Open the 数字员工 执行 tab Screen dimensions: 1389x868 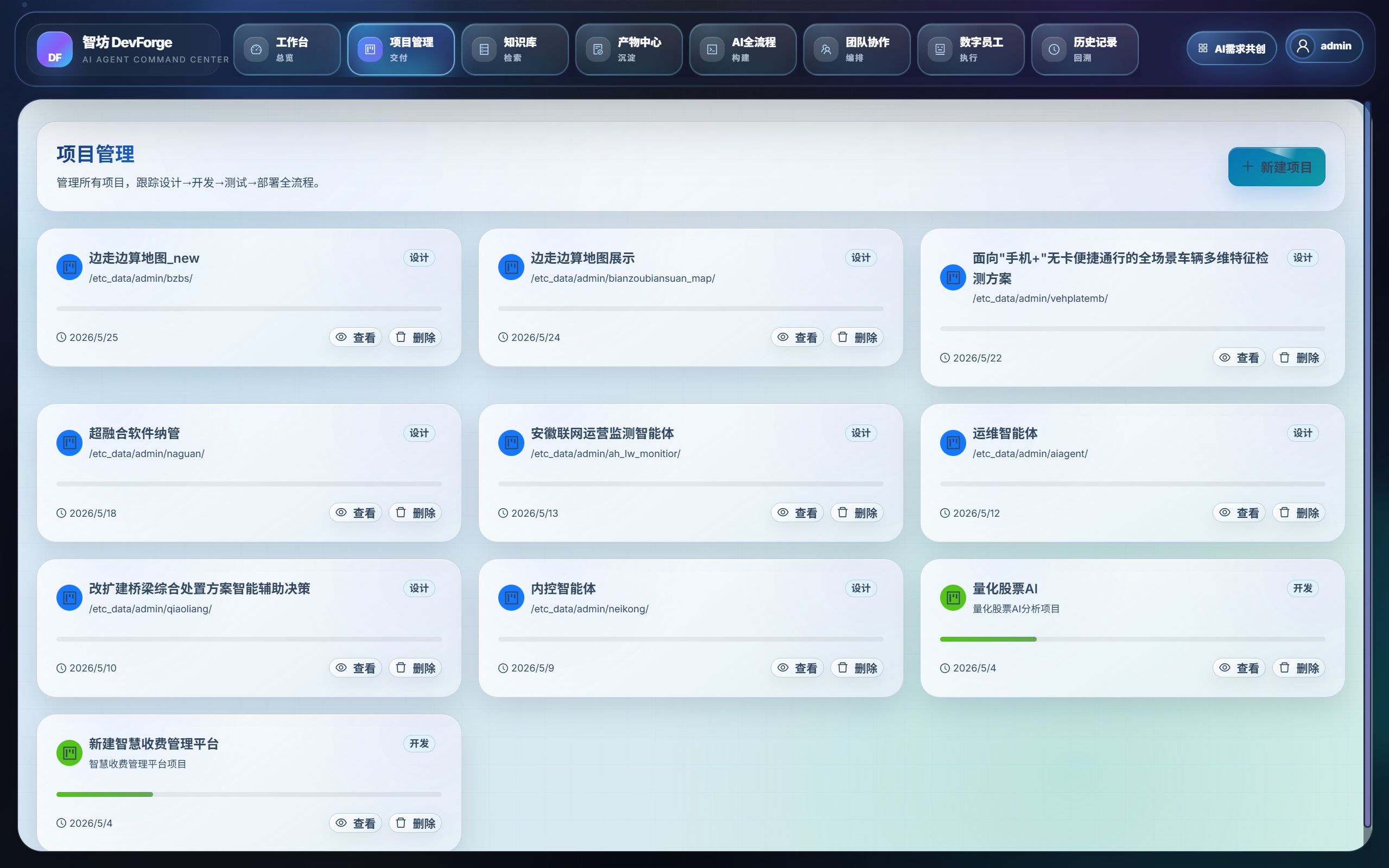pos(971,49)
